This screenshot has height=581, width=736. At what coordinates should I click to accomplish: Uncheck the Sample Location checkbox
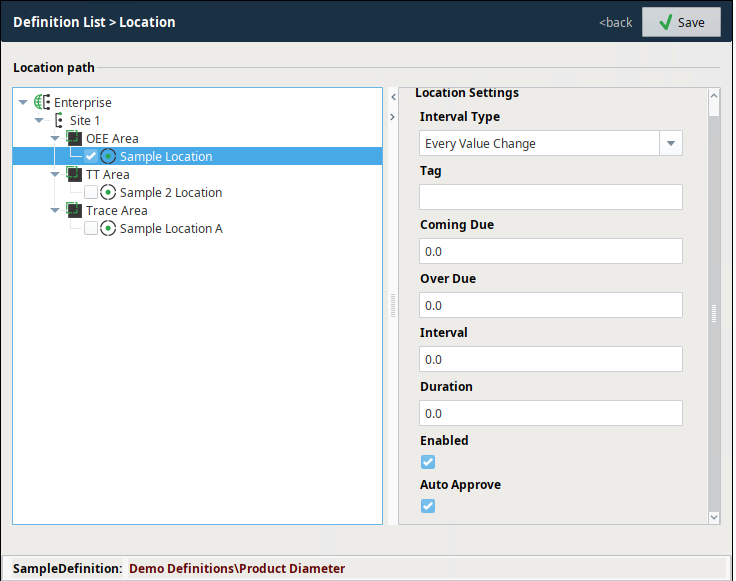pos(91,156)
